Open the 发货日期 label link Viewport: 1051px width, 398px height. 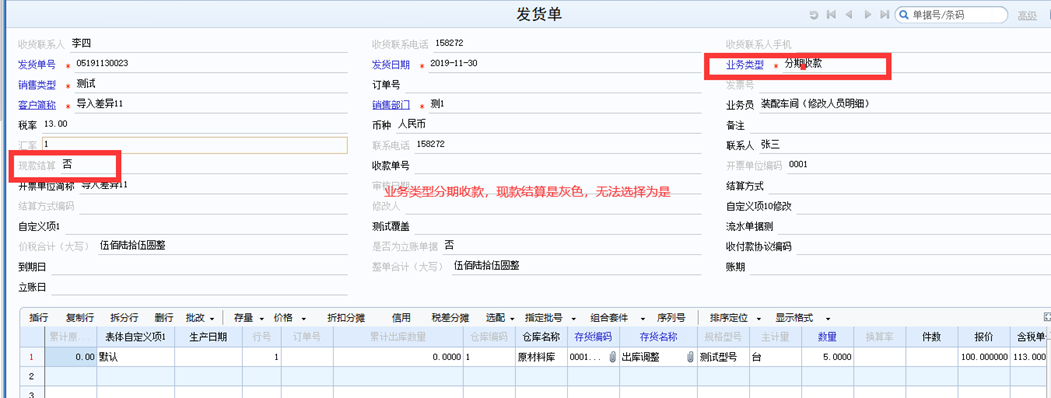tap(391, 64)
